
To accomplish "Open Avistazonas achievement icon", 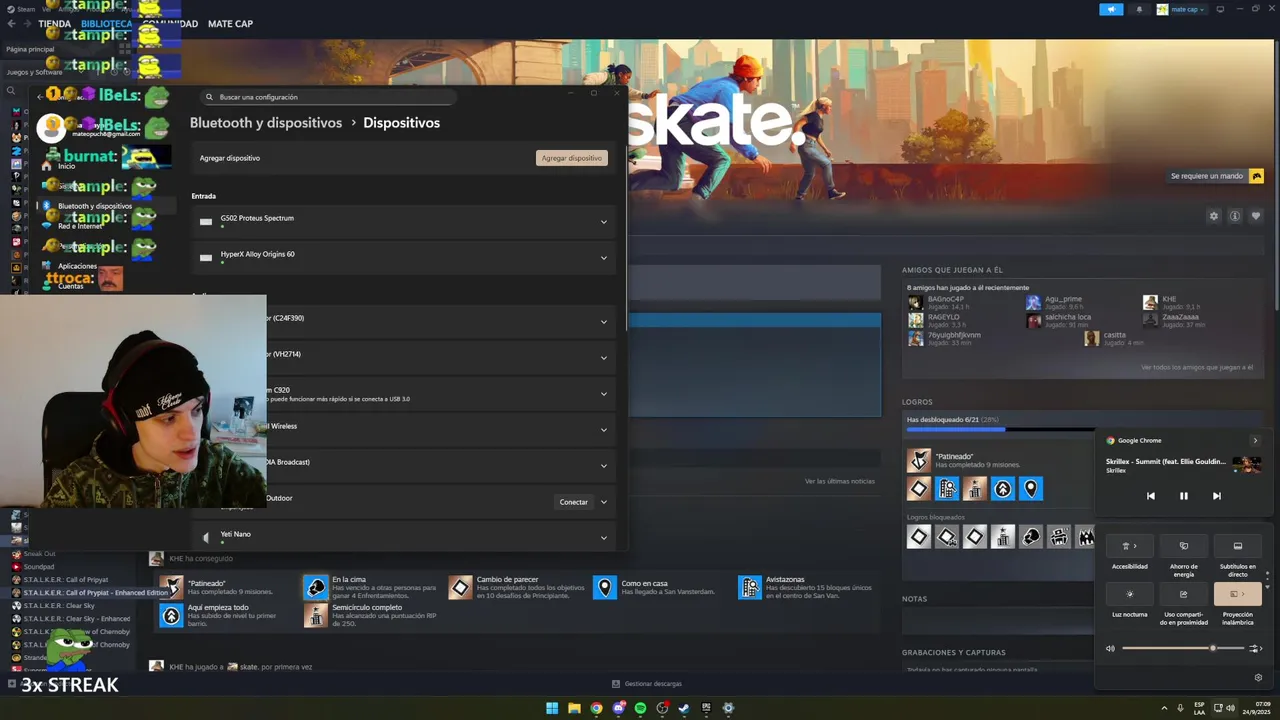I will pos(750,587).
